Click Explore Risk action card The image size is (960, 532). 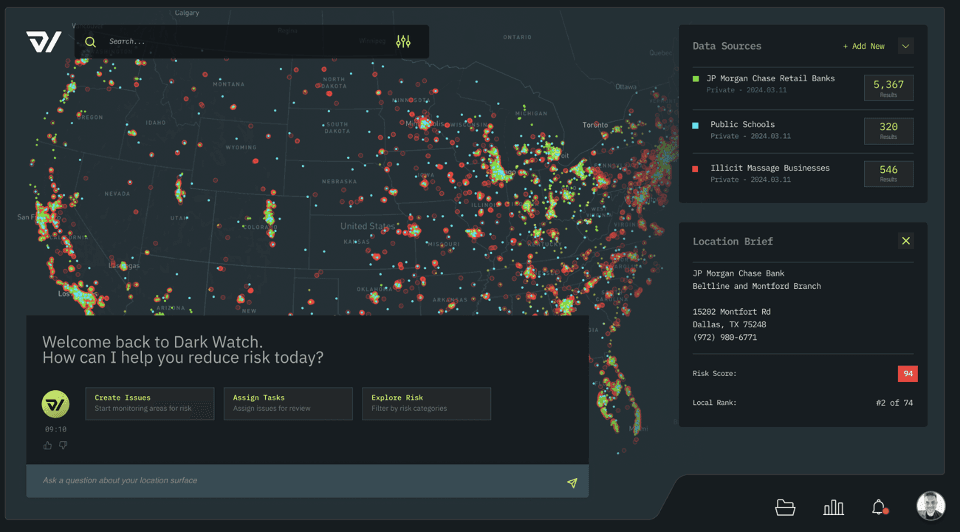[426, 403]
